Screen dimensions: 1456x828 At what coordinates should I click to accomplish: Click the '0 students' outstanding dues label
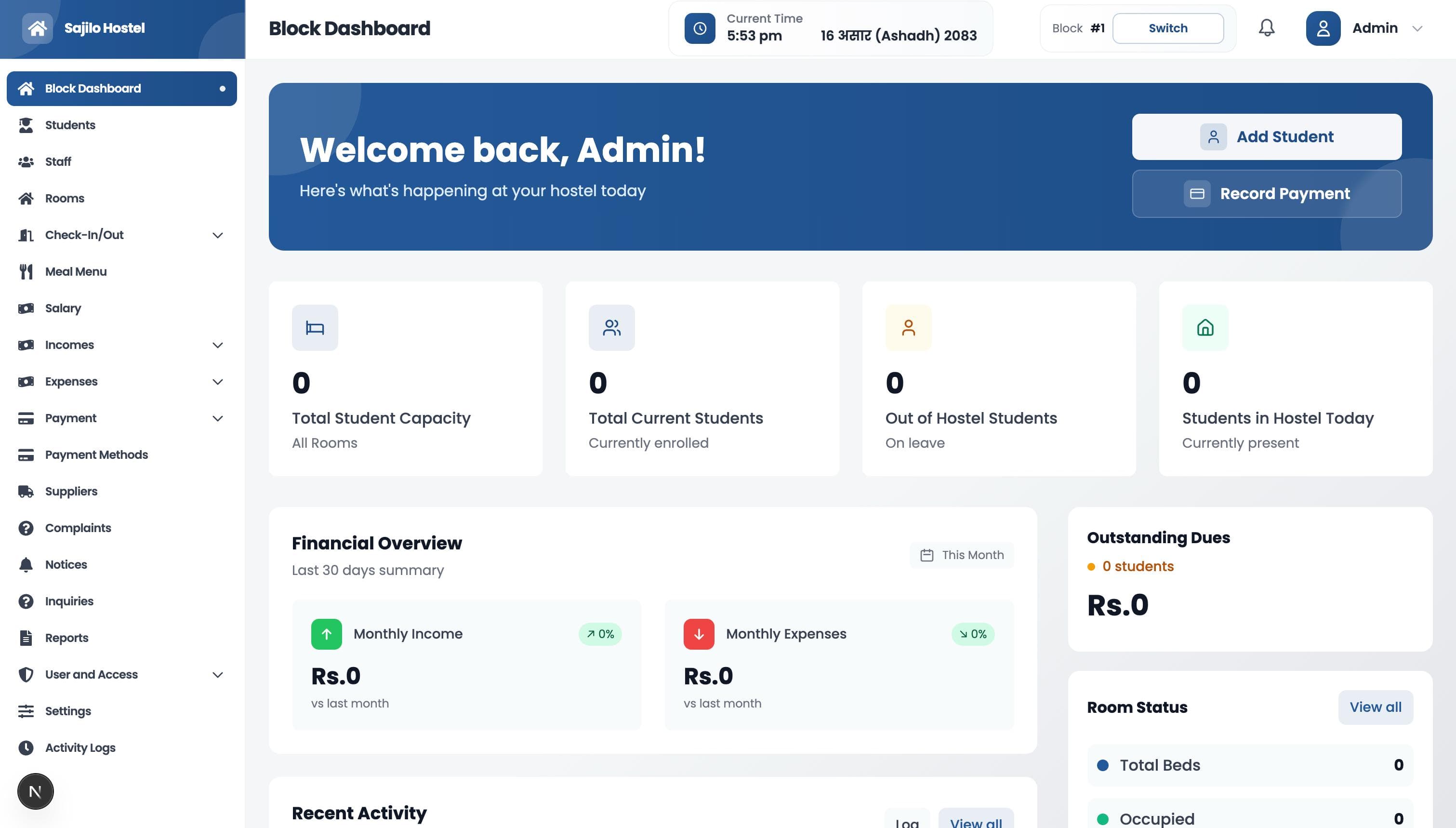click(x=1138, y=566)
